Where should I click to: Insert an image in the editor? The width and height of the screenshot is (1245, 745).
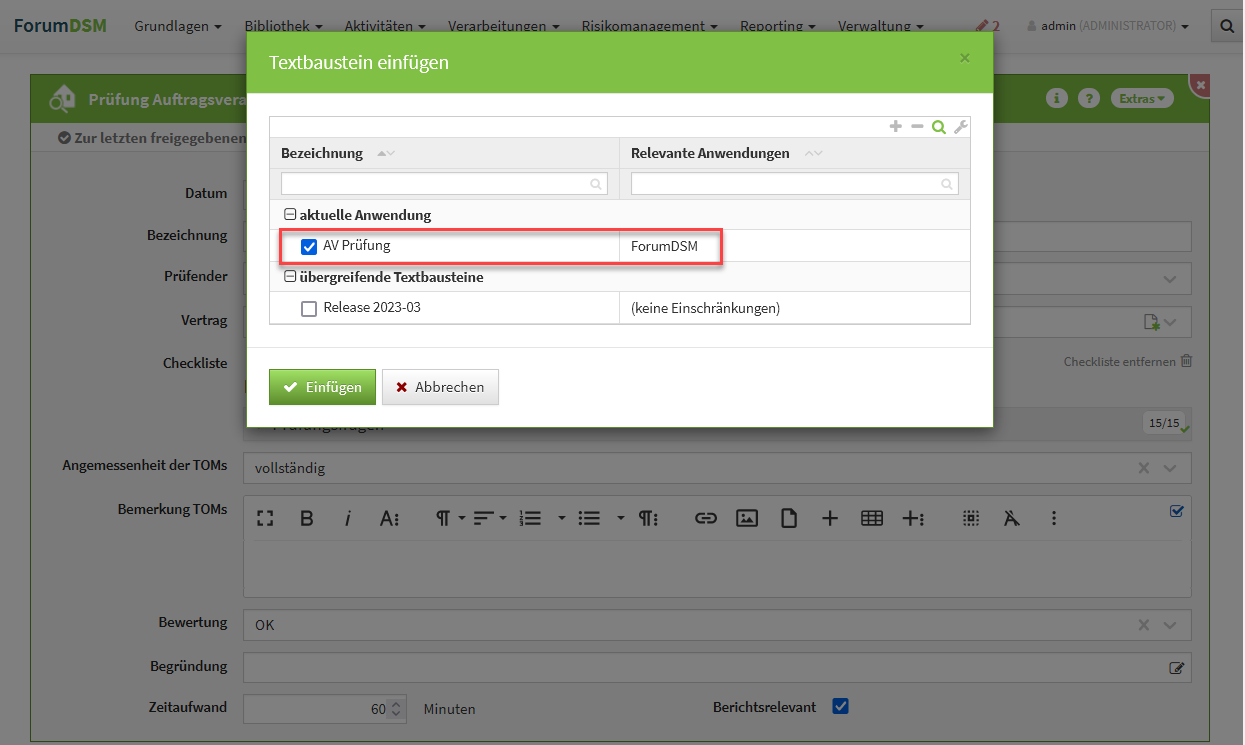pos(747,518)
